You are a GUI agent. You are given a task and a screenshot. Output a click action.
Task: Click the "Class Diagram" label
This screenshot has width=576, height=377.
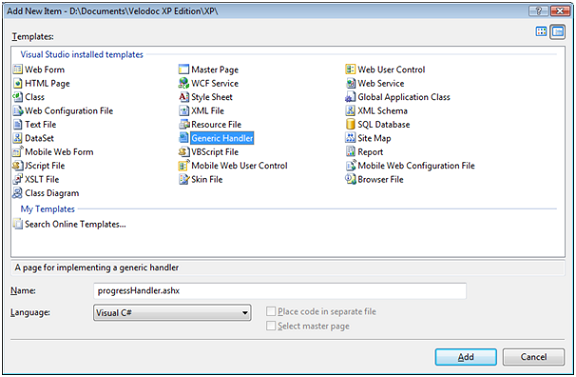[x=52, y=193]
